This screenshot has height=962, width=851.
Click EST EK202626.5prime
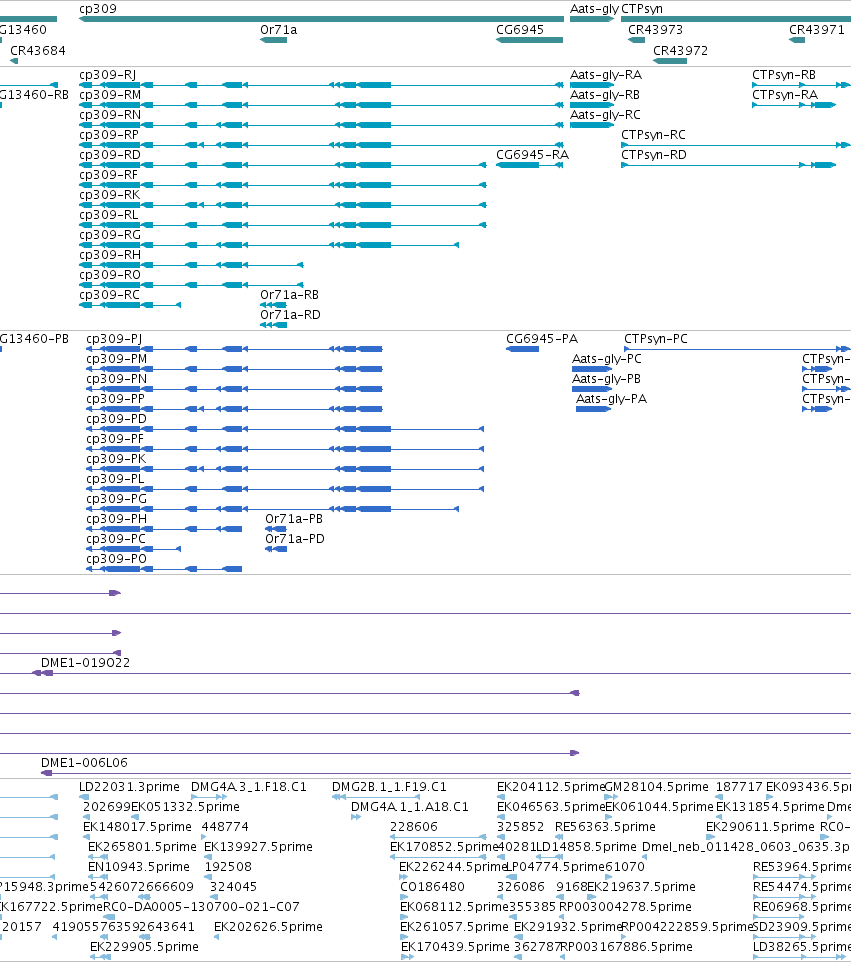[268, 927]
